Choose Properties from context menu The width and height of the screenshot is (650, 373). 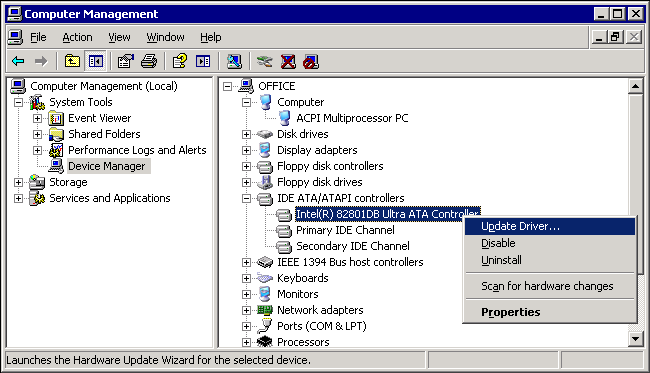pyautogui.click(x=550, y=312)
